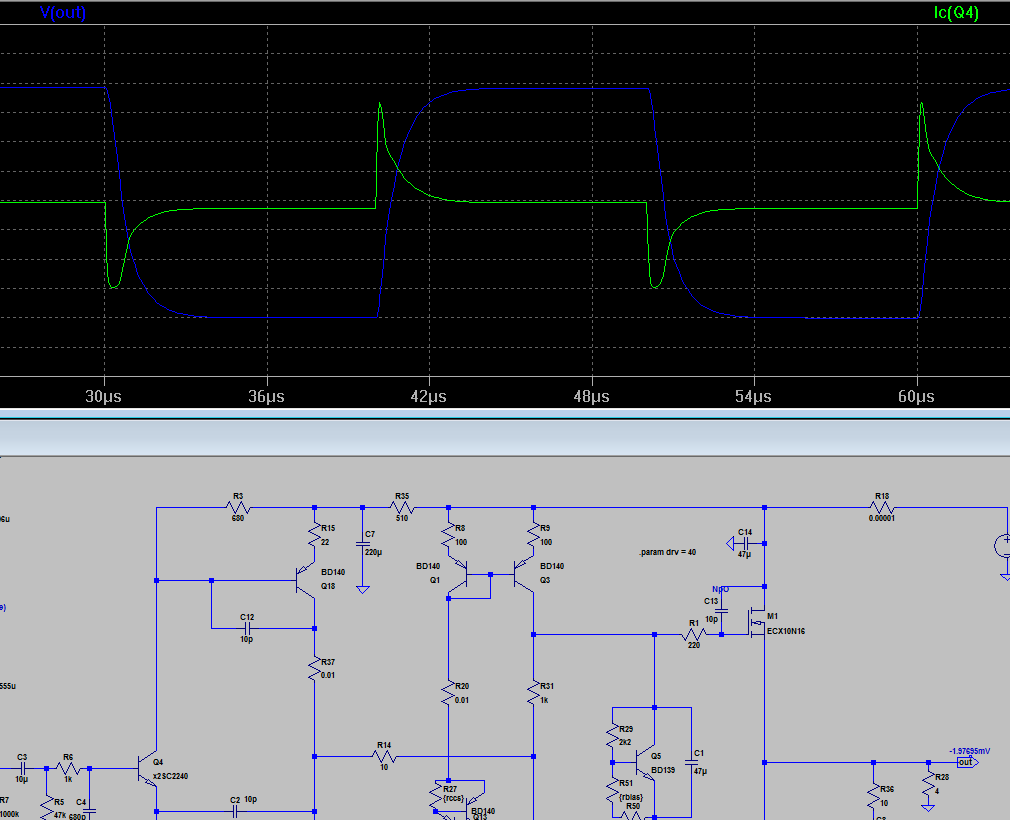The width and height of the screenshot is (1010, 820).
Task: Select resistor R3 symbol in schematic
Action: click(x=238, y=508)
